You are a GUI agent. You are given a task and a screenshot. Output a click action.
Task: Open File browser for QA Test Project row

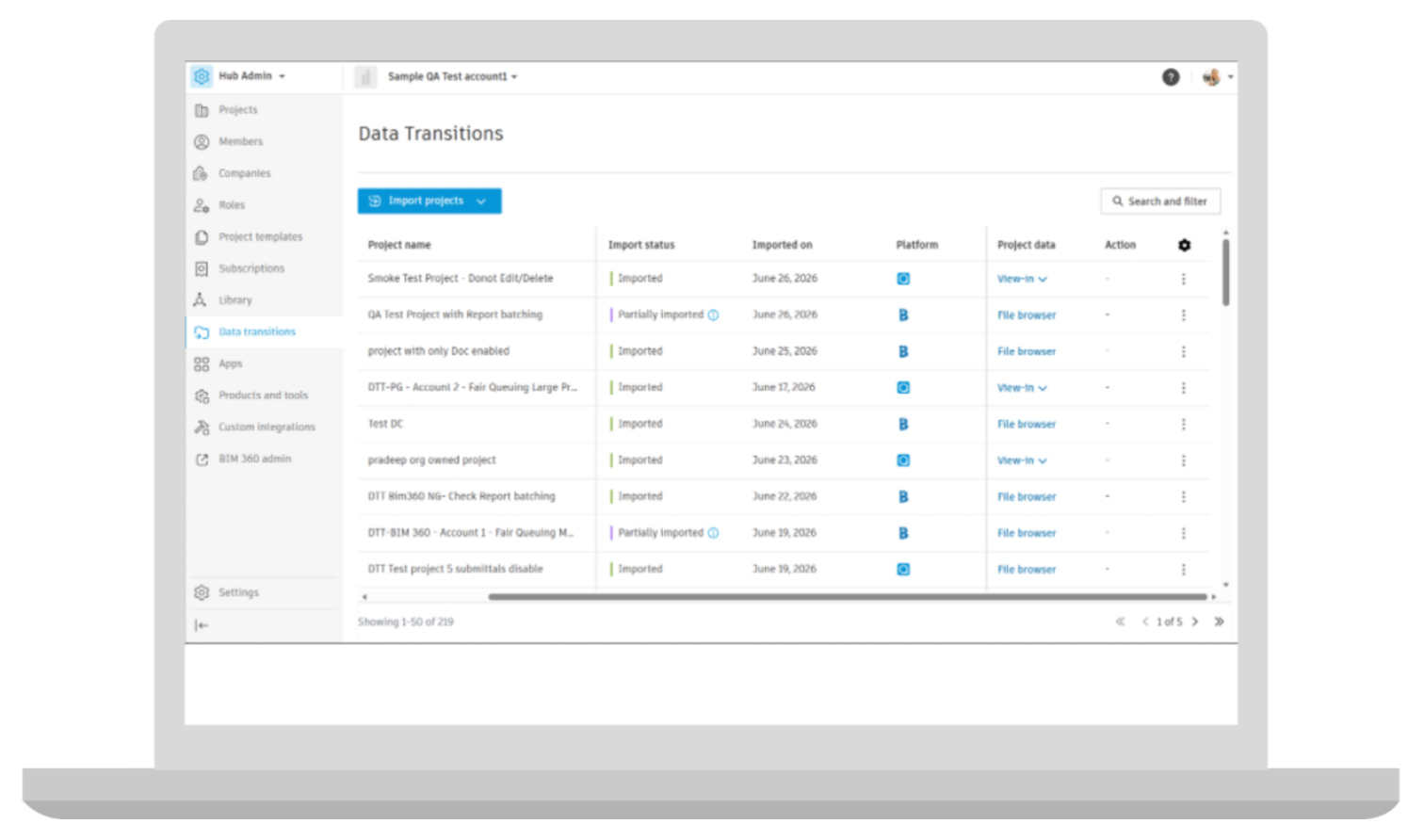coord(1027,315)
